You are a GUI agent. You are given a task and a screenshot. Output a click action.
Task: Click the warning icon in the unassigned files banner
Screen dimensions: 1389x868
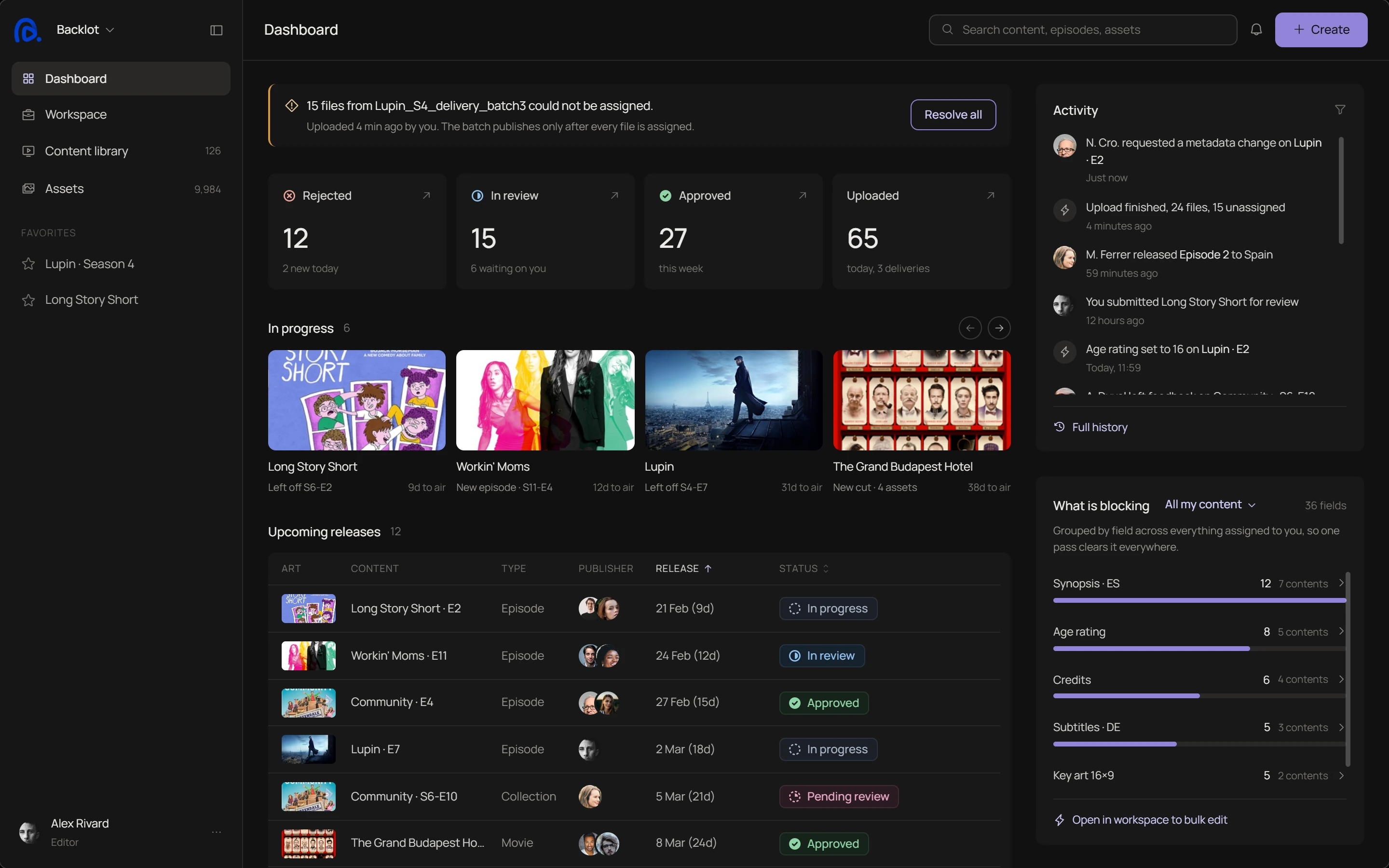(292, 106)
